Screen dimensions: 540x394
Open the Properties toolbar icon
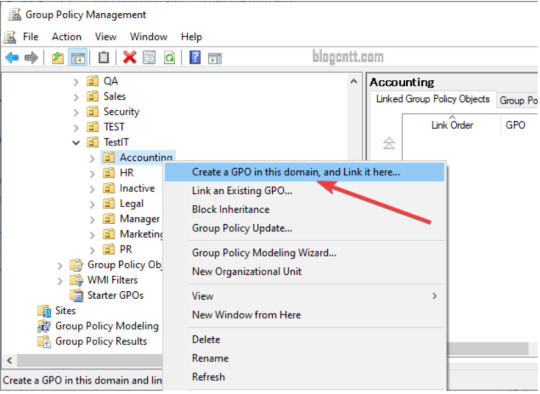[149, 58]
